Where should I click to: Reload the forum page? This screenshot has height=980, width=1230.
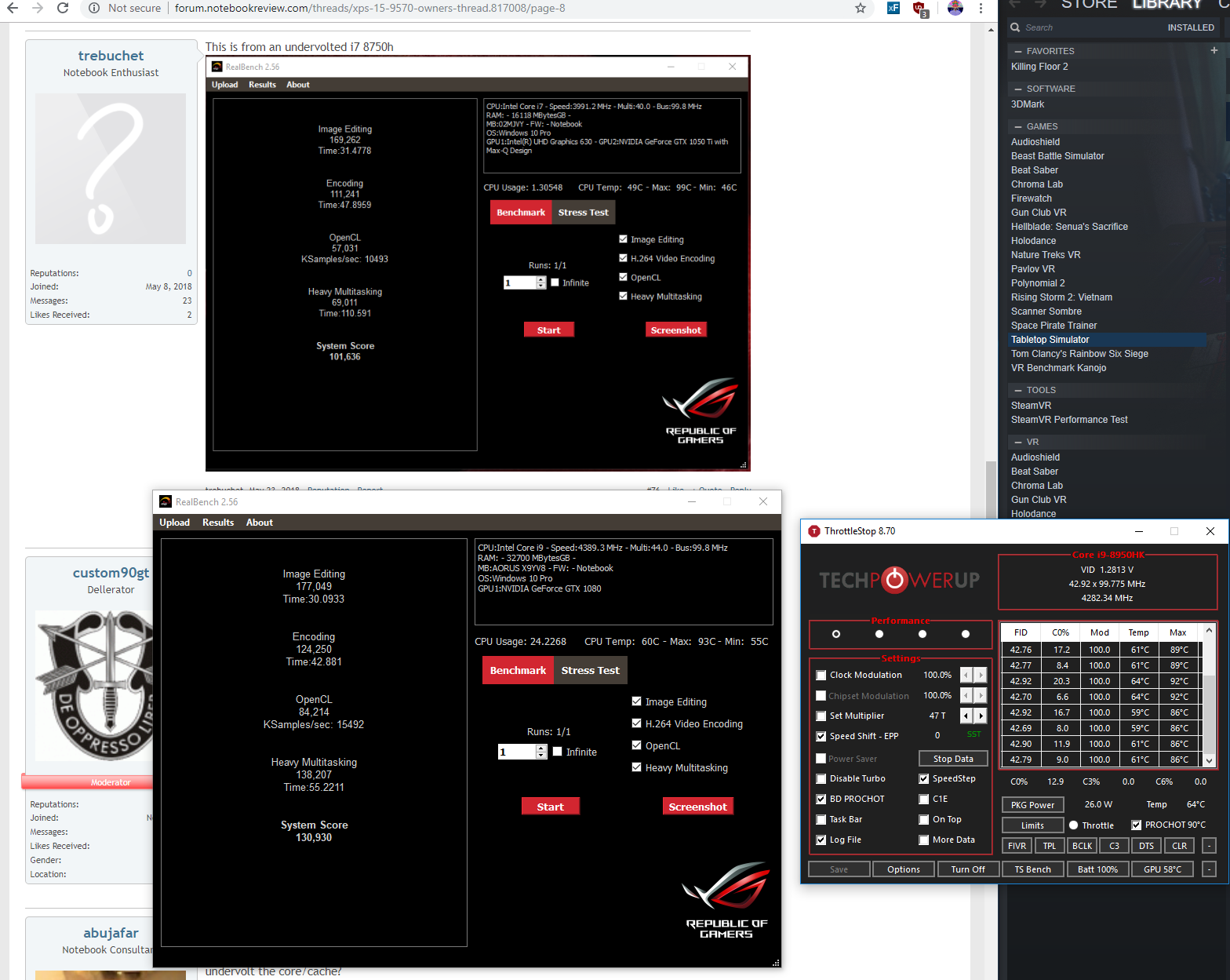click(x=63, y=9)
